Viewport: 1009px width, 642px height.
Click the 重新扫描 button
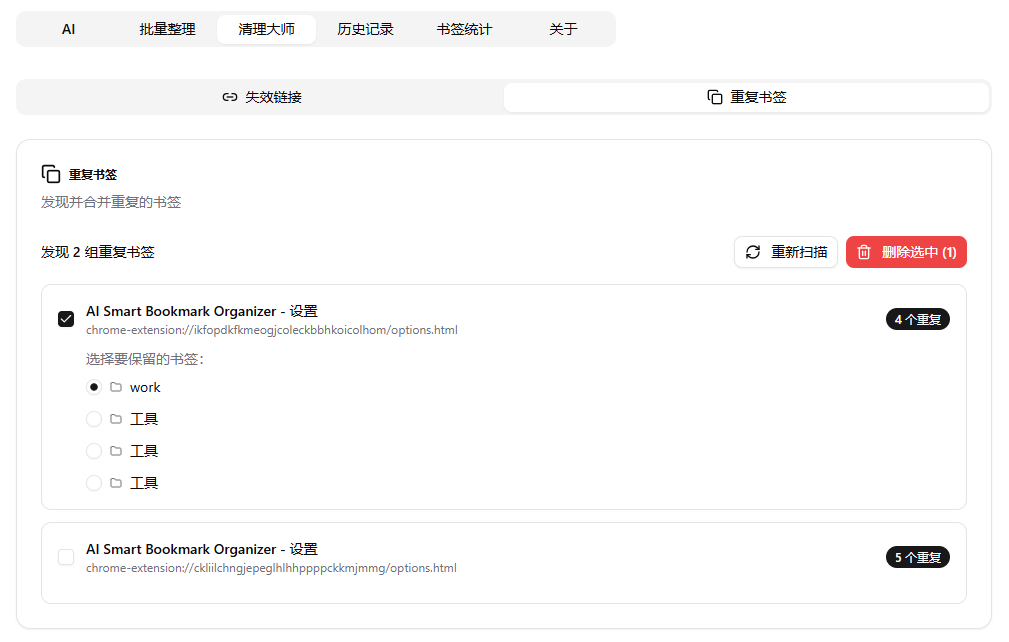[x=786, y=252]
